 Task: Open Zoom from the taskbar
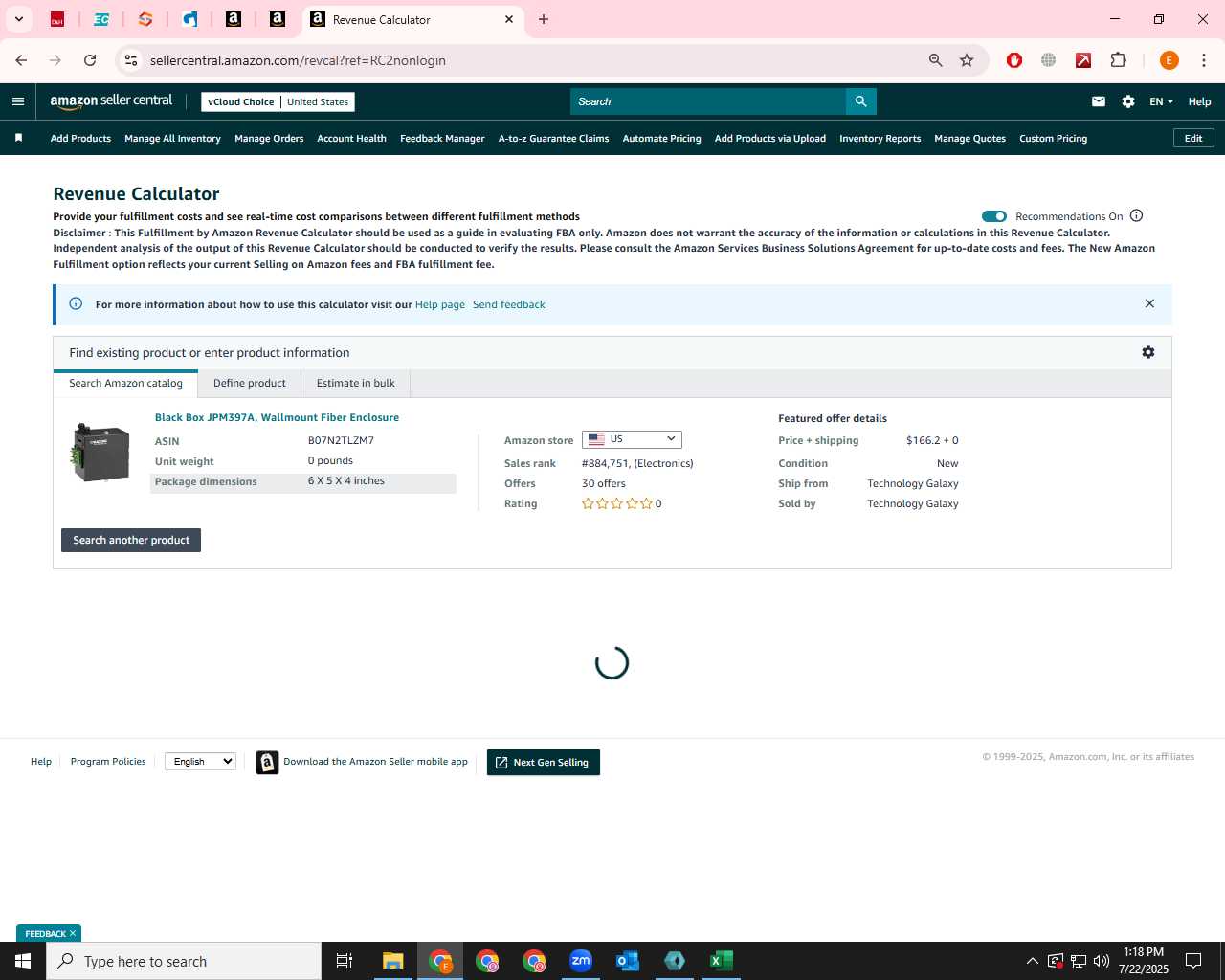coord(581,961)
